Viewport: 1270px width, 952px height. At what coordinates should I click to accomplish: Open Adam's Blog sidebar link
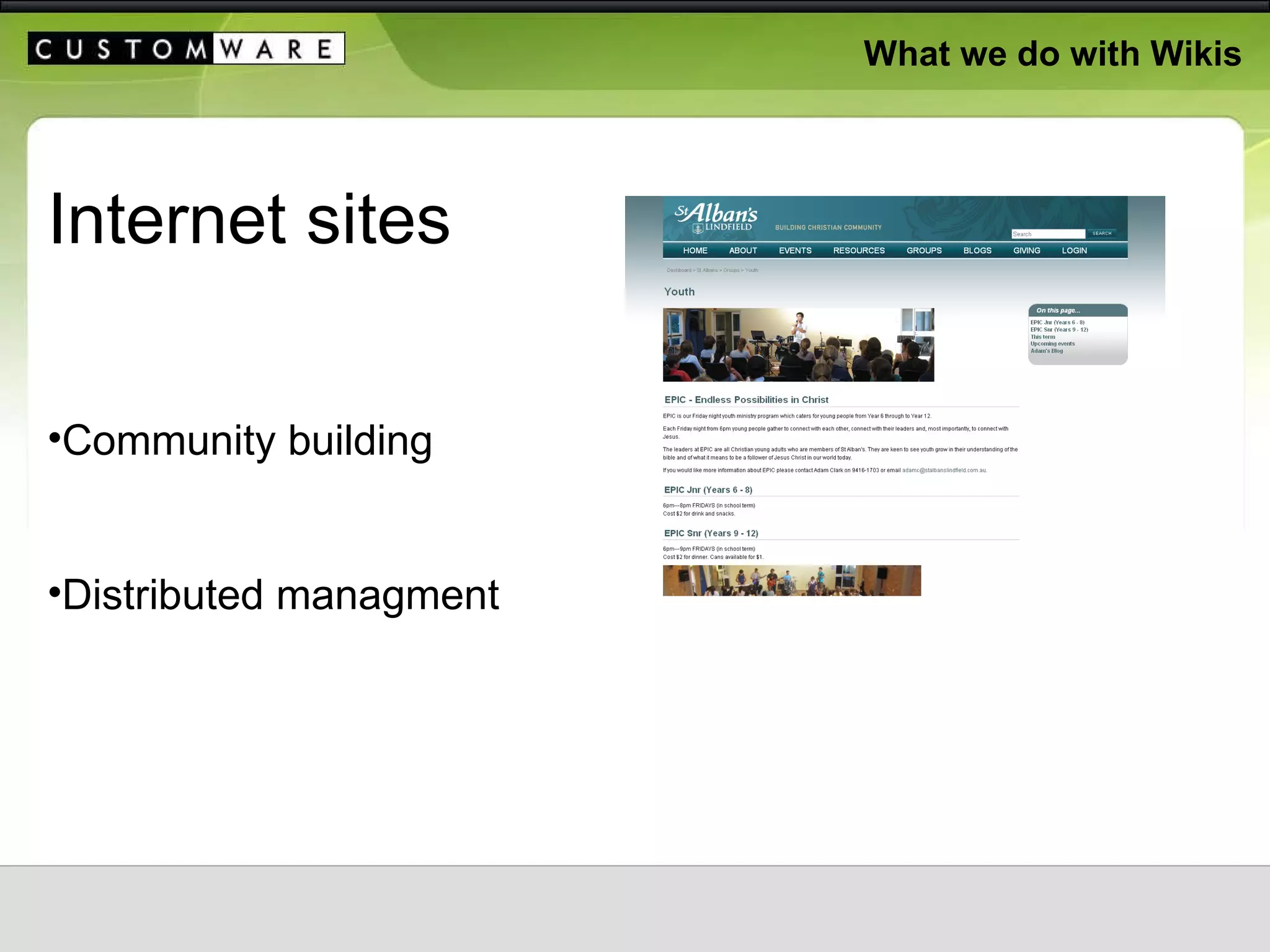1047,351
